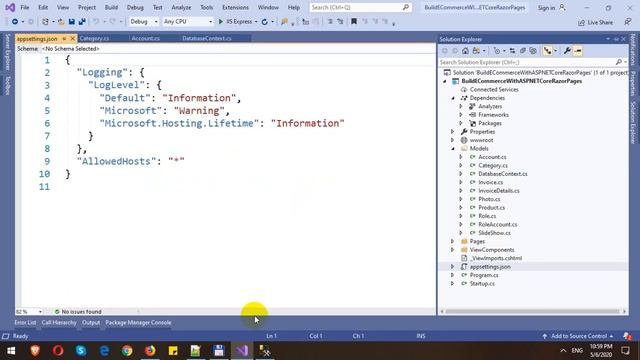Click the notifications icon in the status bar
Image resolution: width=640 pixels, height=360 pixels.
click(x=627, y=336)
